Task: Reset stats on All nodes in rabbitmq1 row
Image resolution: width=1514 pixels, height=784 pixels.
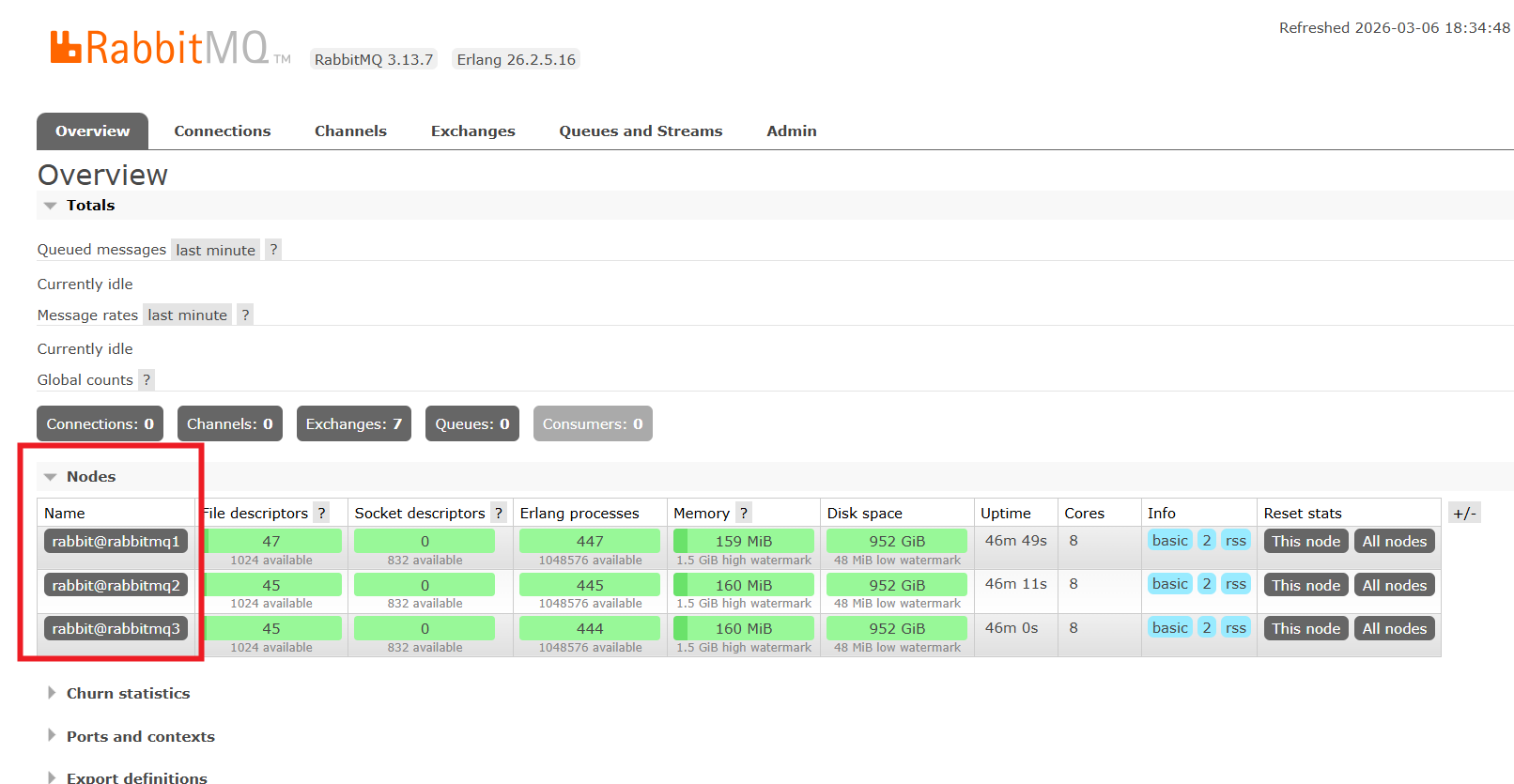Action: click(1395, 541)
